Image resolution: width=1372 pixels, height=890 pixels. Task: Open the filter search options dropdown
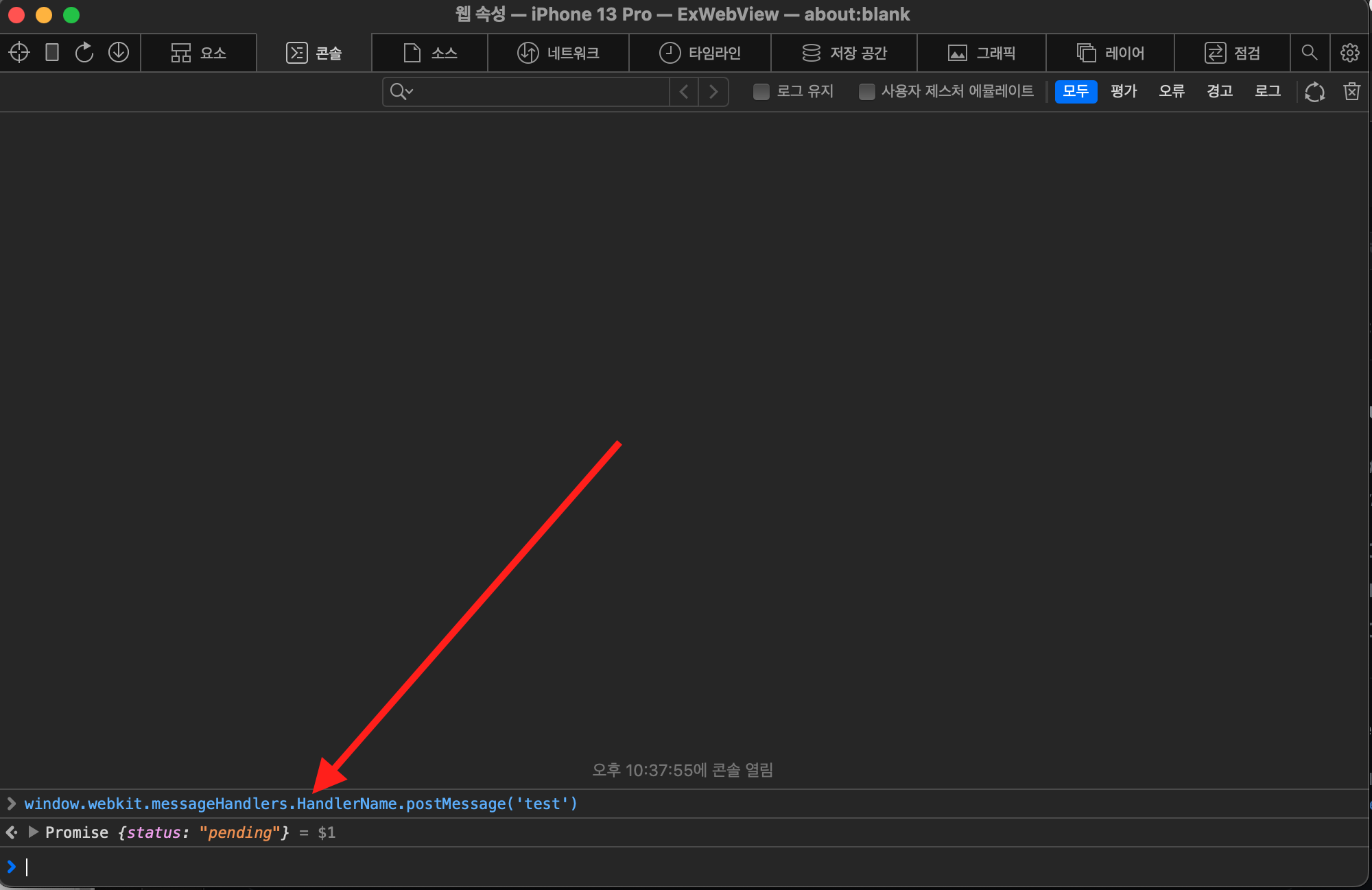point(401,91)
